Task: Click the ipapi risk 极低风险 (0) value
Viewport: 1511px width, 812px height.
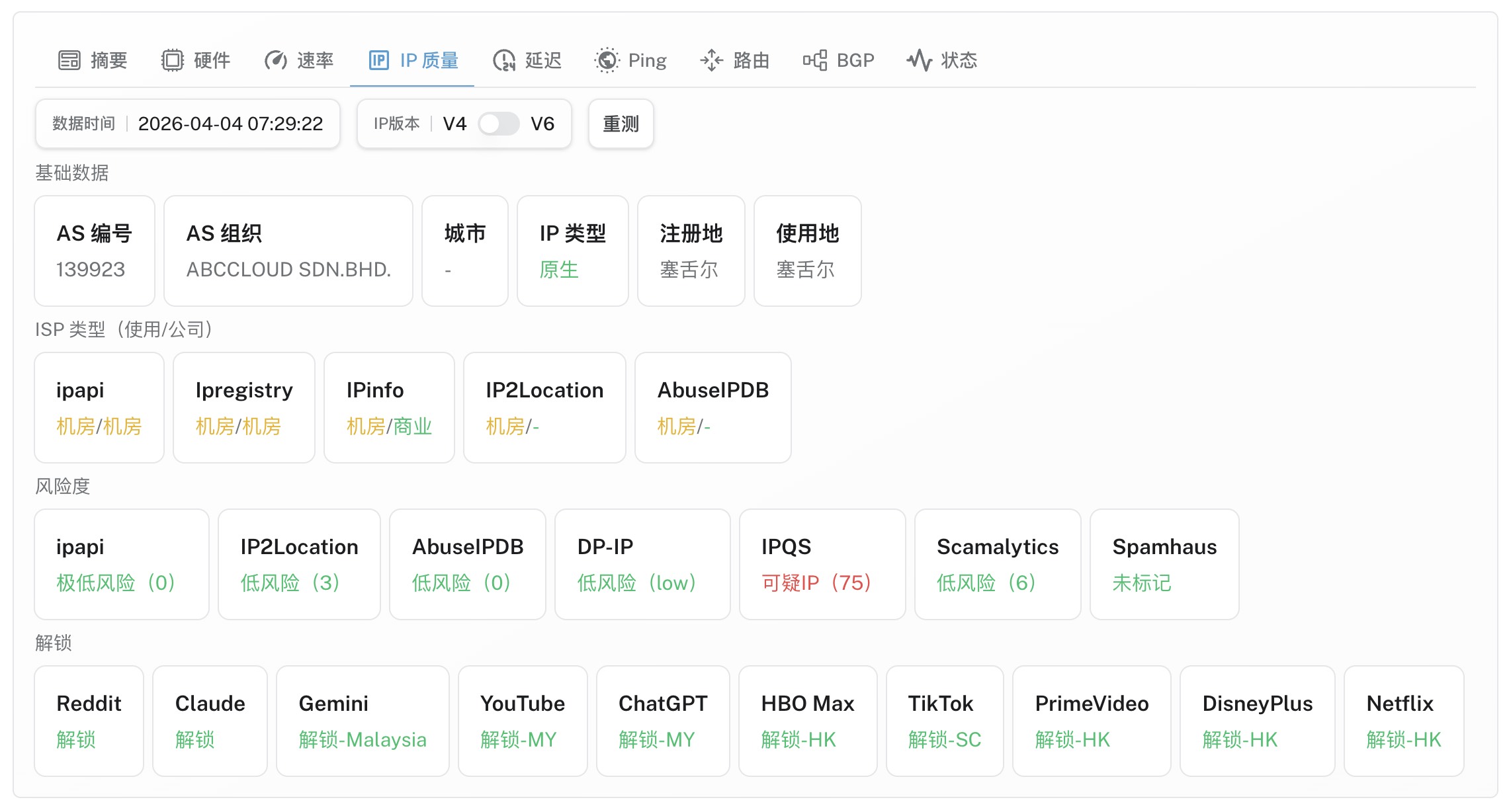Action: [x=116, y=583]
